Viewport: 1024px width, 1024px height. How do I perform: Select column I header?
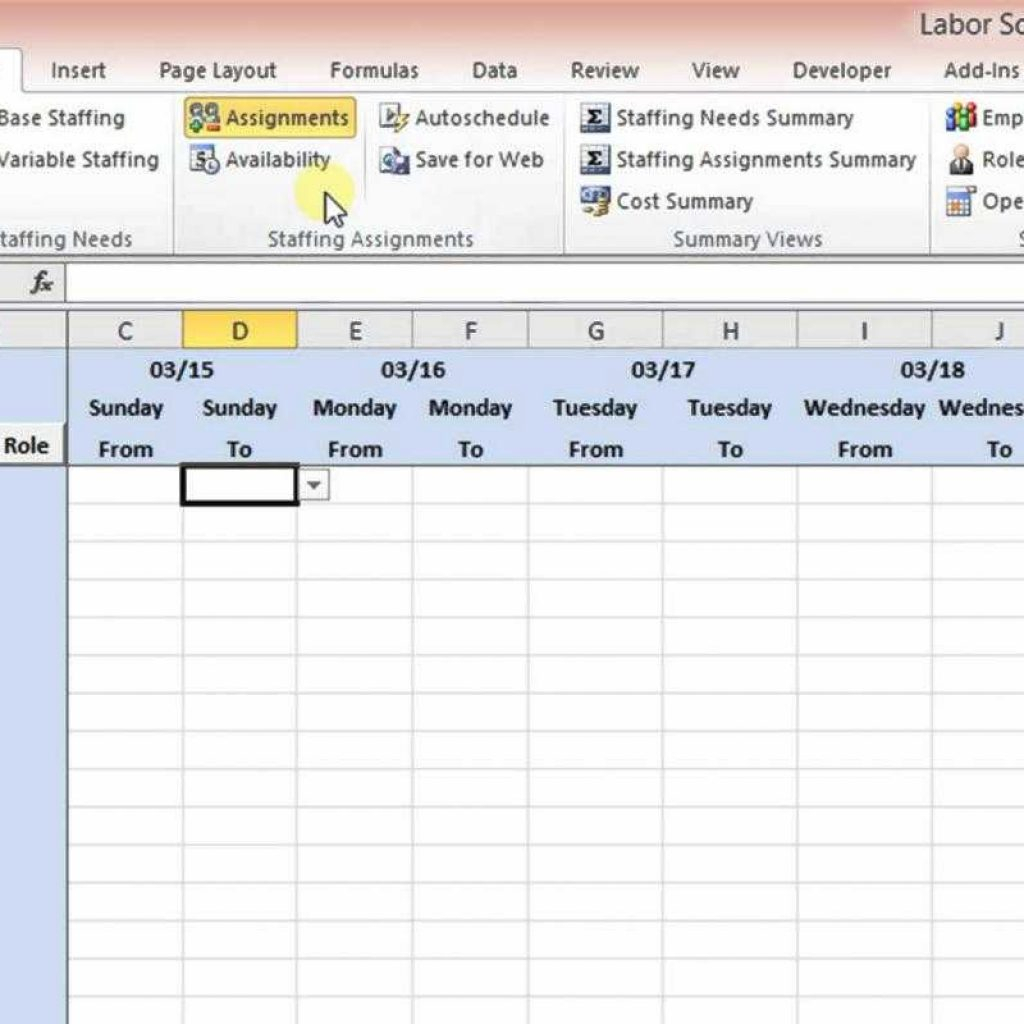865,330
